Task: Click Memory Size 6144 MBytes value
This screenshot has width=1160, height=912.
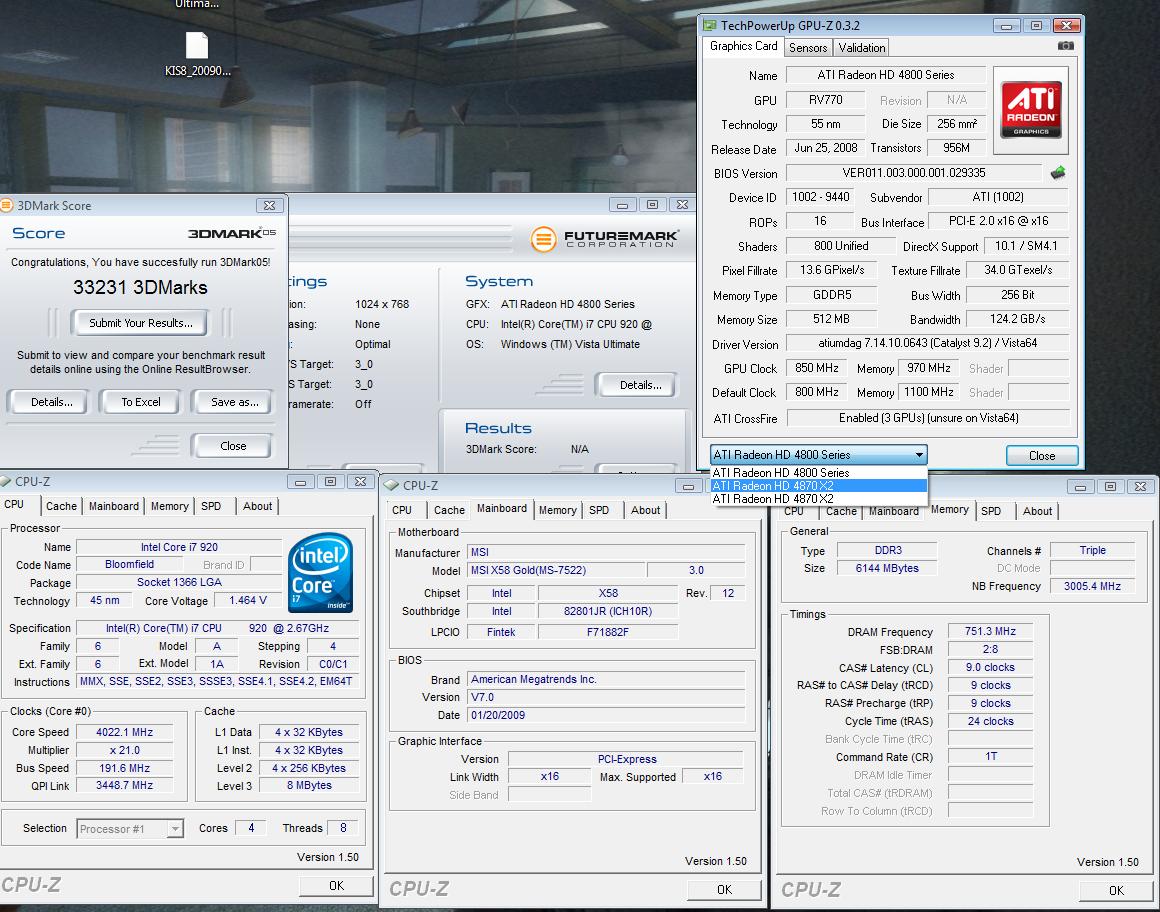Action: (x=887, y=568)
